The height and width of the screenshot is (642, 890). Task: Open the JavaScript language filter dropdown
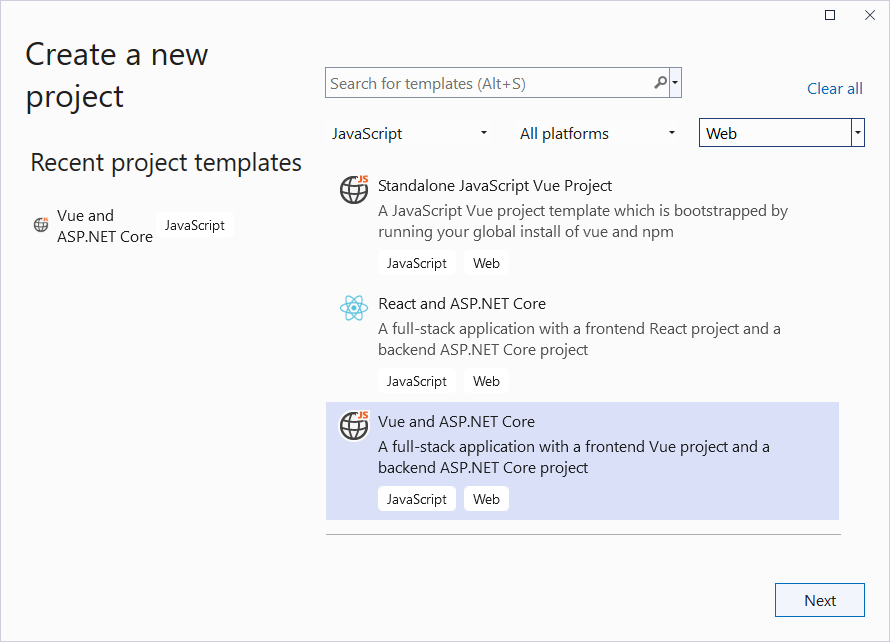click(409, 133)
